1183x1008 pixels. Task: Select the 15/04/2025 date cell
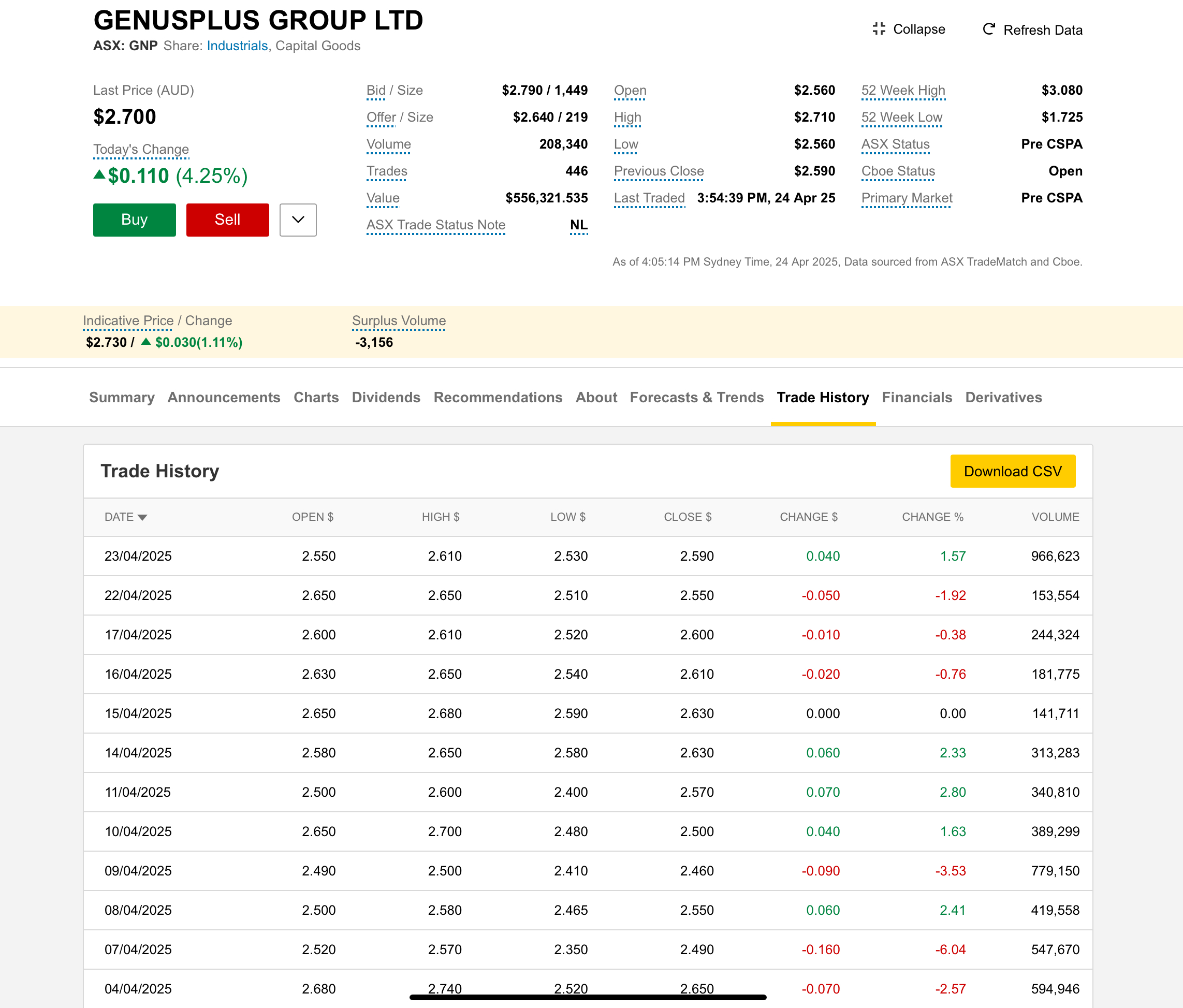pyautogui.click(x=138, y=713)
